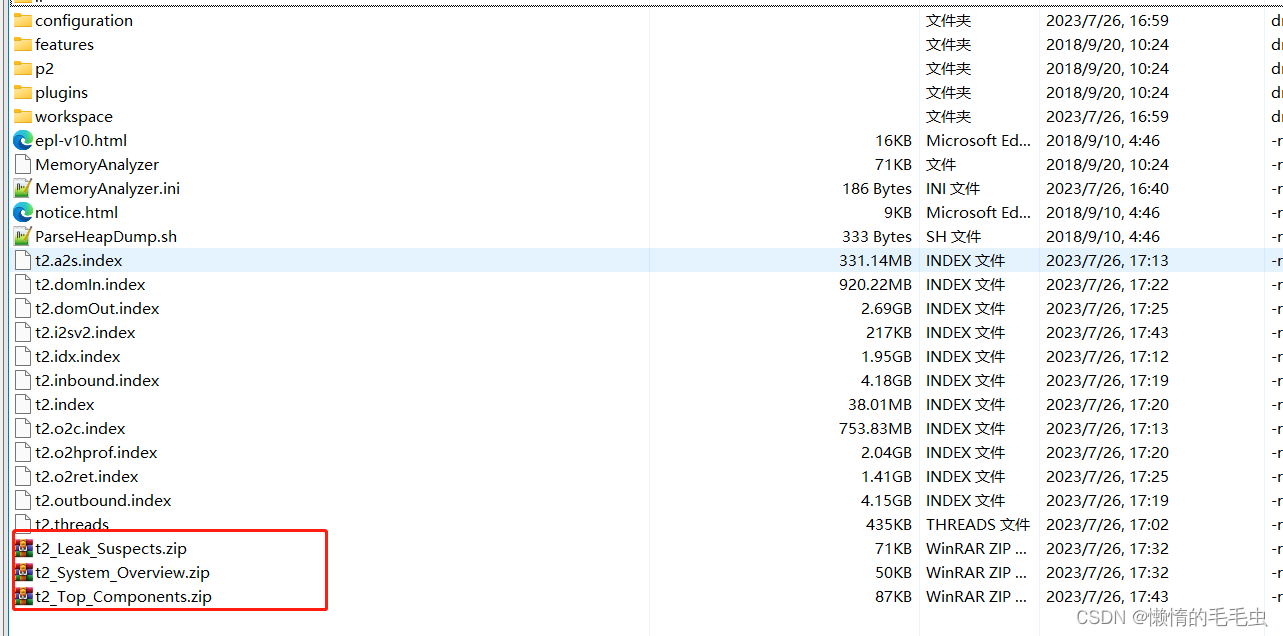
Task: Click the 753.83MB size cell
Action: point(875,428)
